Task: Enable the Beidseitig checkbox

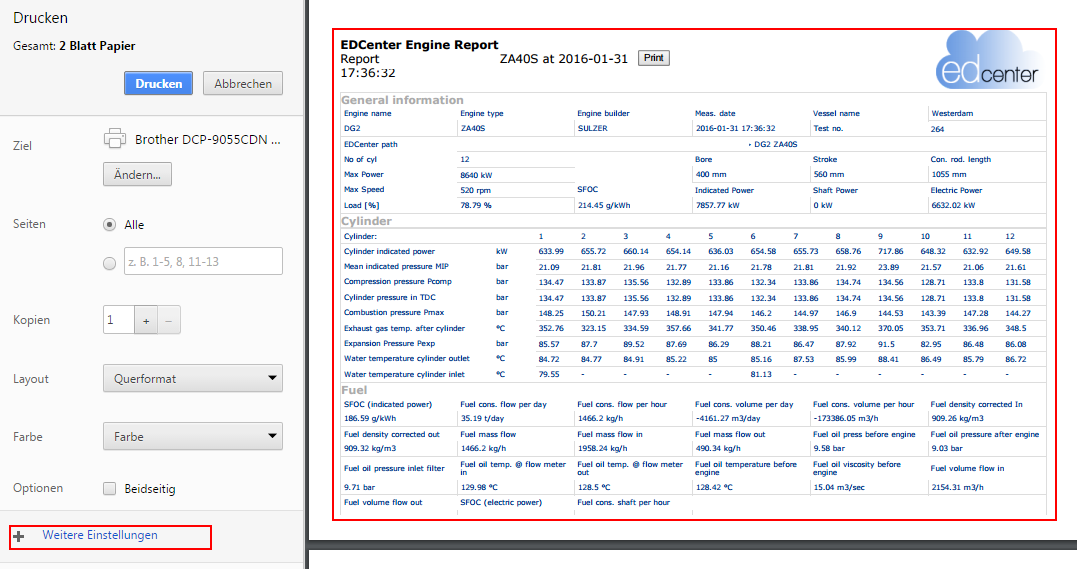Action: [x=110, y=489]
